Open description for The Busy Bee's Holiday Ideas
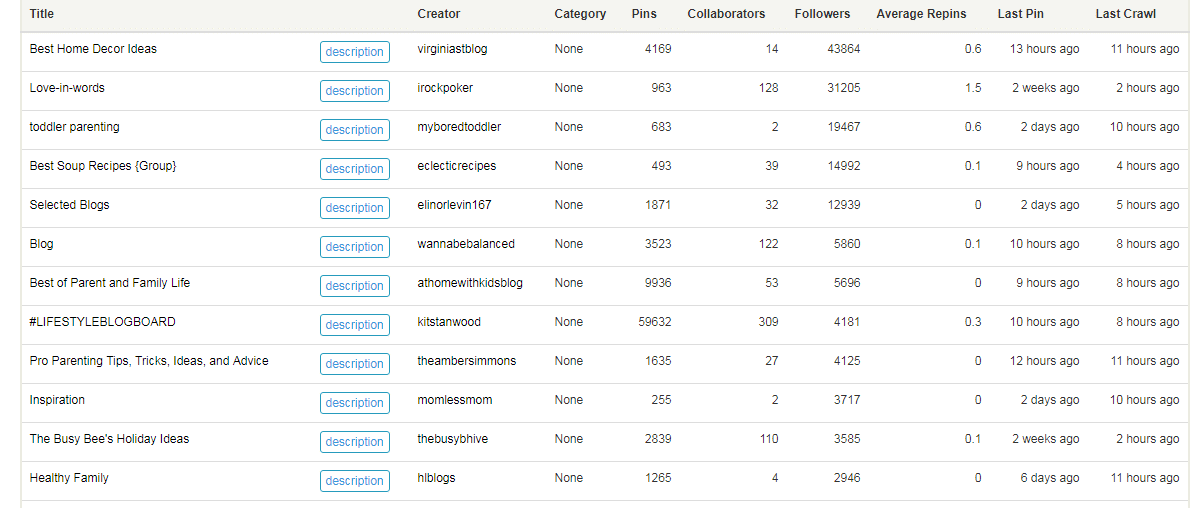The width and height of the screenshot is (1194, 508). click(355, 442)
